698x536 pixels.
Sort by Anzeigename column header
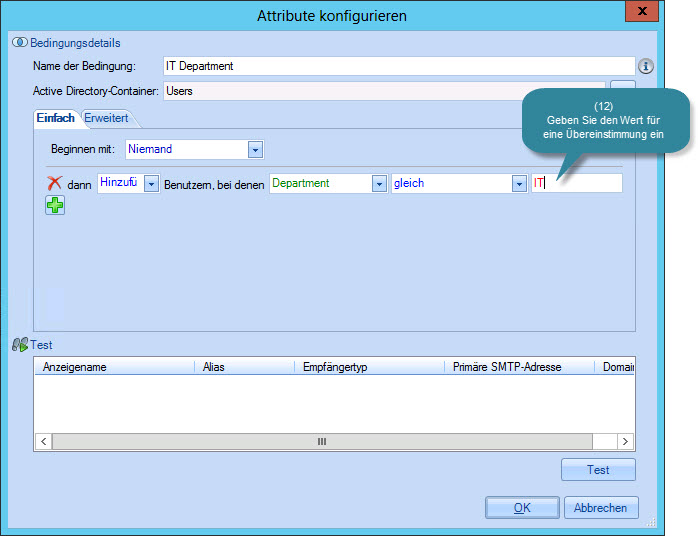tap(114, 367)
